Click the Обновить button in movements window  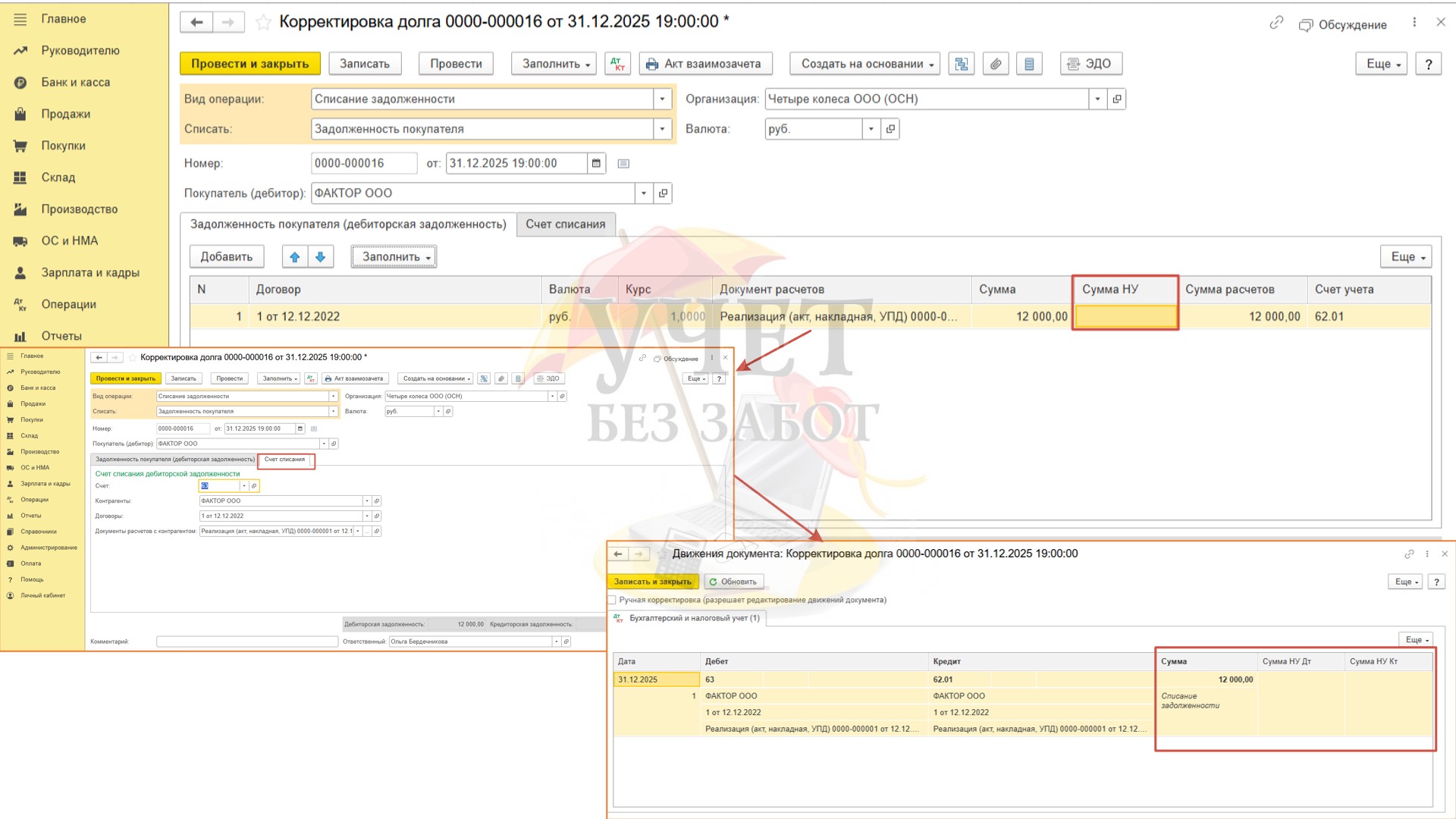coord(733,582)
